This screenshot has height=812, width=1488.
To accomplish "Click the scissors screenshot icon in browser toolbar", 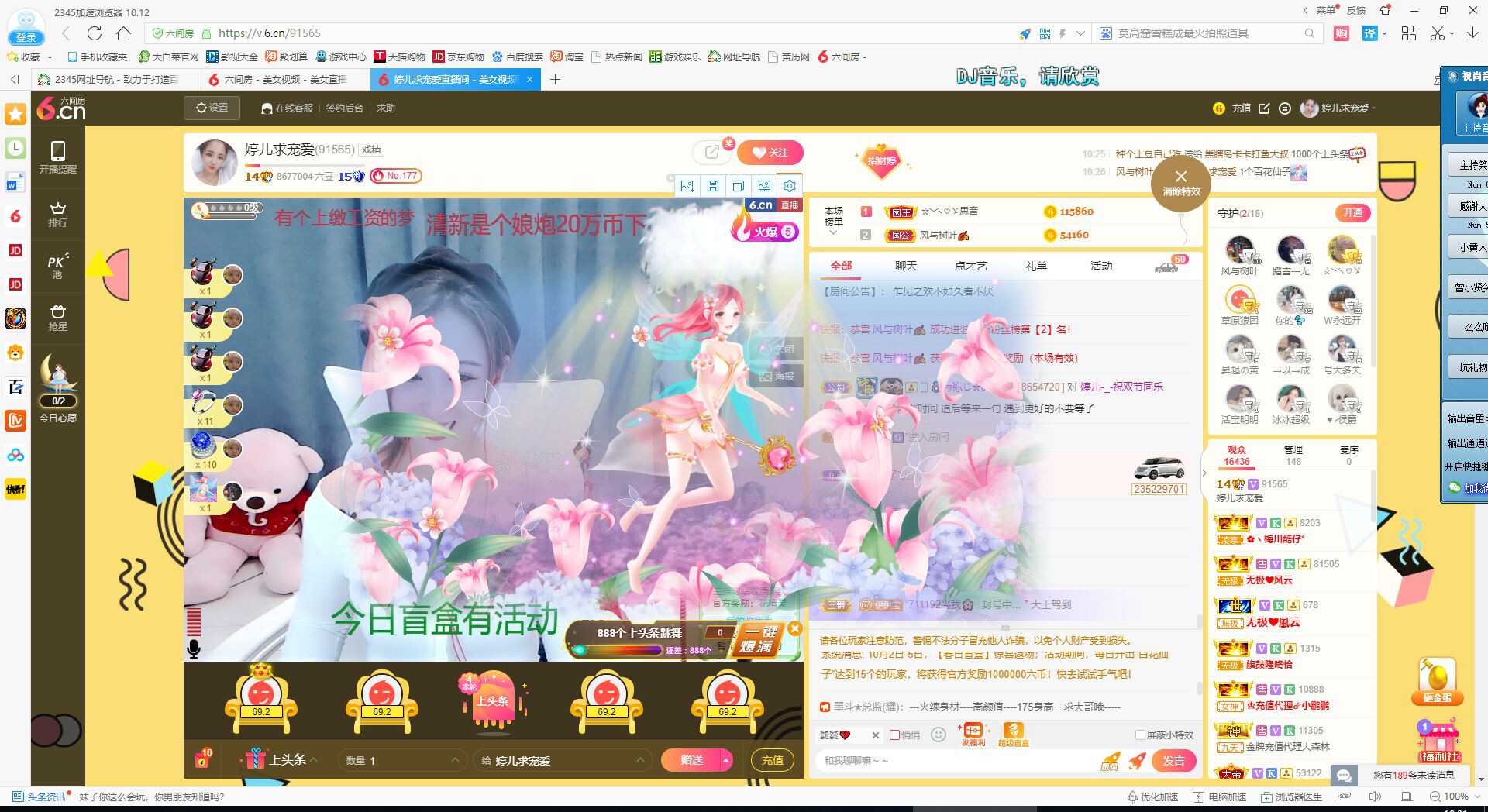I will pos(1438,33).
